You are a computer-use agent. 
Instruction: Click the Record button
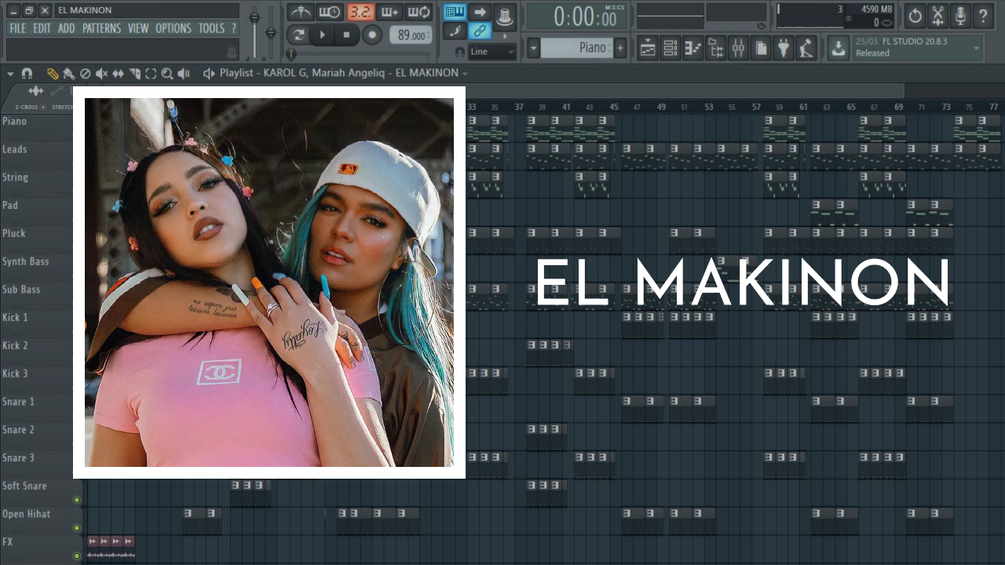pyautogui.click(x=372, y=35)
